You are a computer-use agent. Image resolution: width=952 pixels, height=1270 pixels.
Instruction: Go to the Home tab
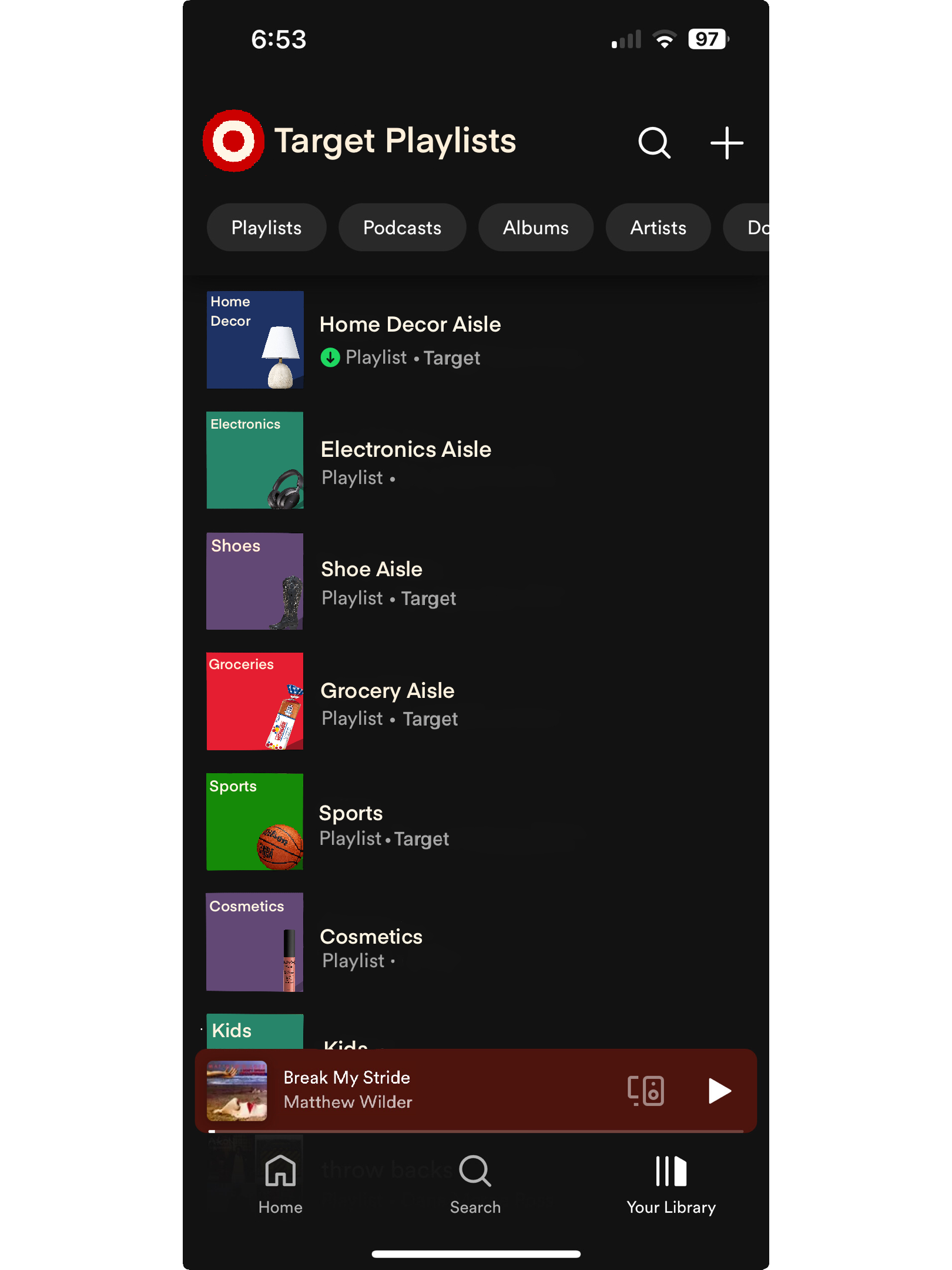(x=280, y=1184)
